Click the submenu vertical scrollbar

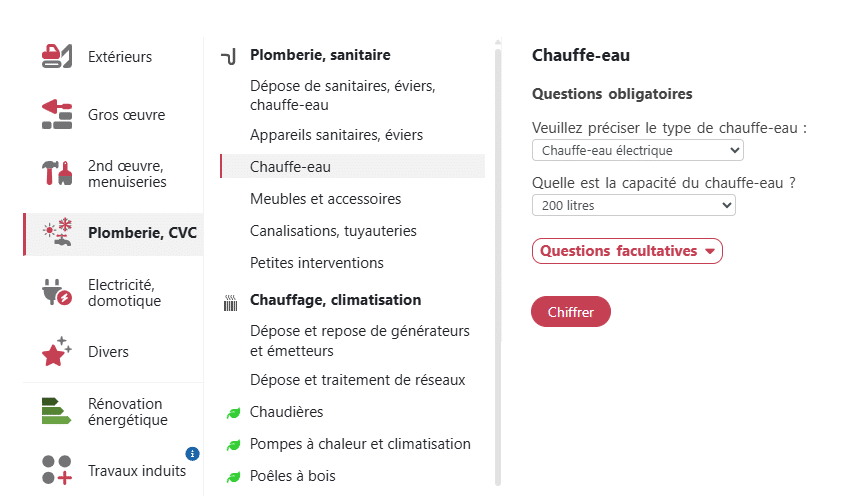point(497,260)
